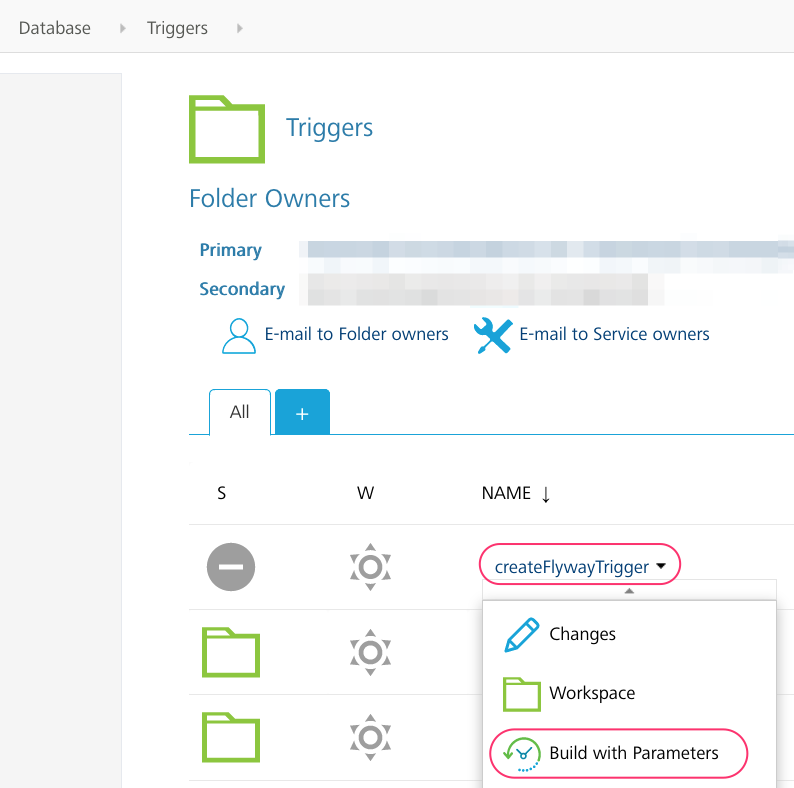Click the wrench tools icon for Service owners
The height and width of the screenshot is (788, 794).
point(493,335)
